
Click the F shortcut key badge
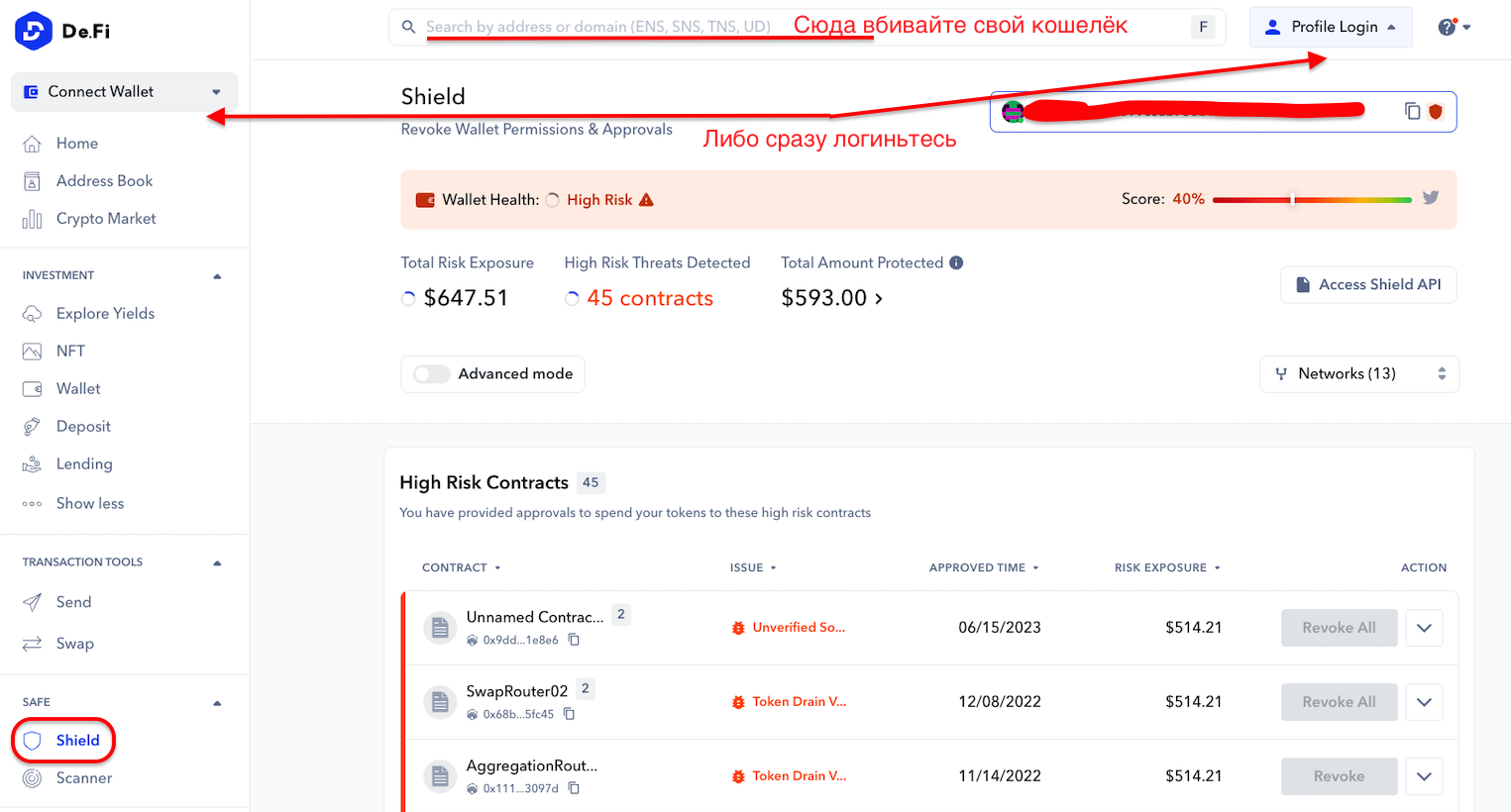[x=1203, y=27]
